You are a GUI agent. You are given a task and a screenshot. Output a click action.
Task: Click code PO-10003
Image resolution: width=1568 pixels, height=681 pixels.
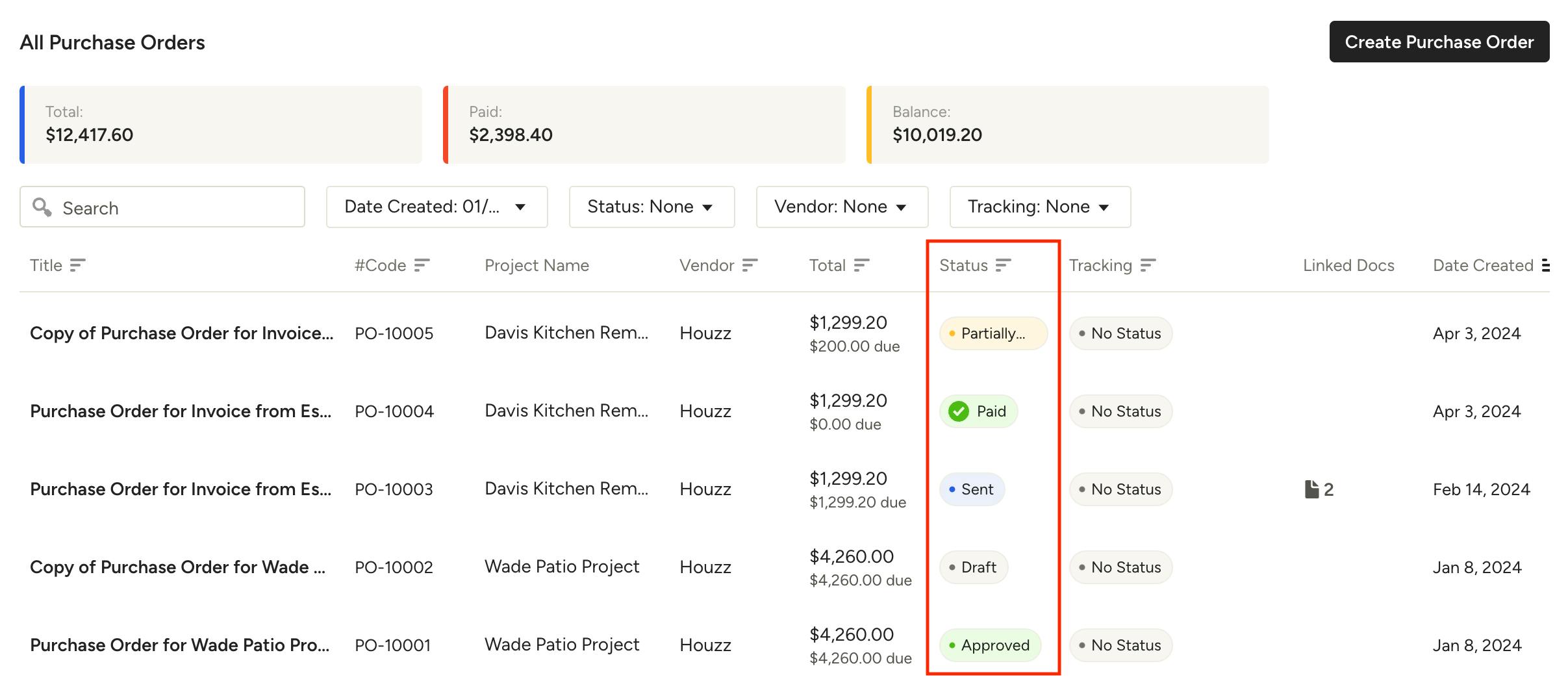394,489
